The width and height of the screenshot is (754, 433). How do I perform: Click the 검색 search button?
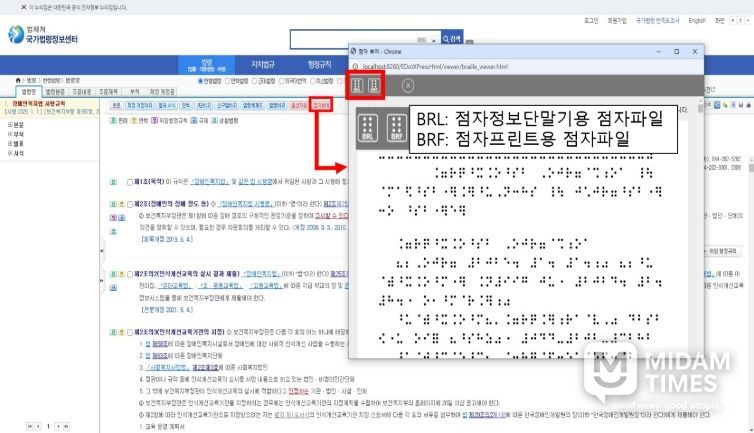[x=452, y=38]
